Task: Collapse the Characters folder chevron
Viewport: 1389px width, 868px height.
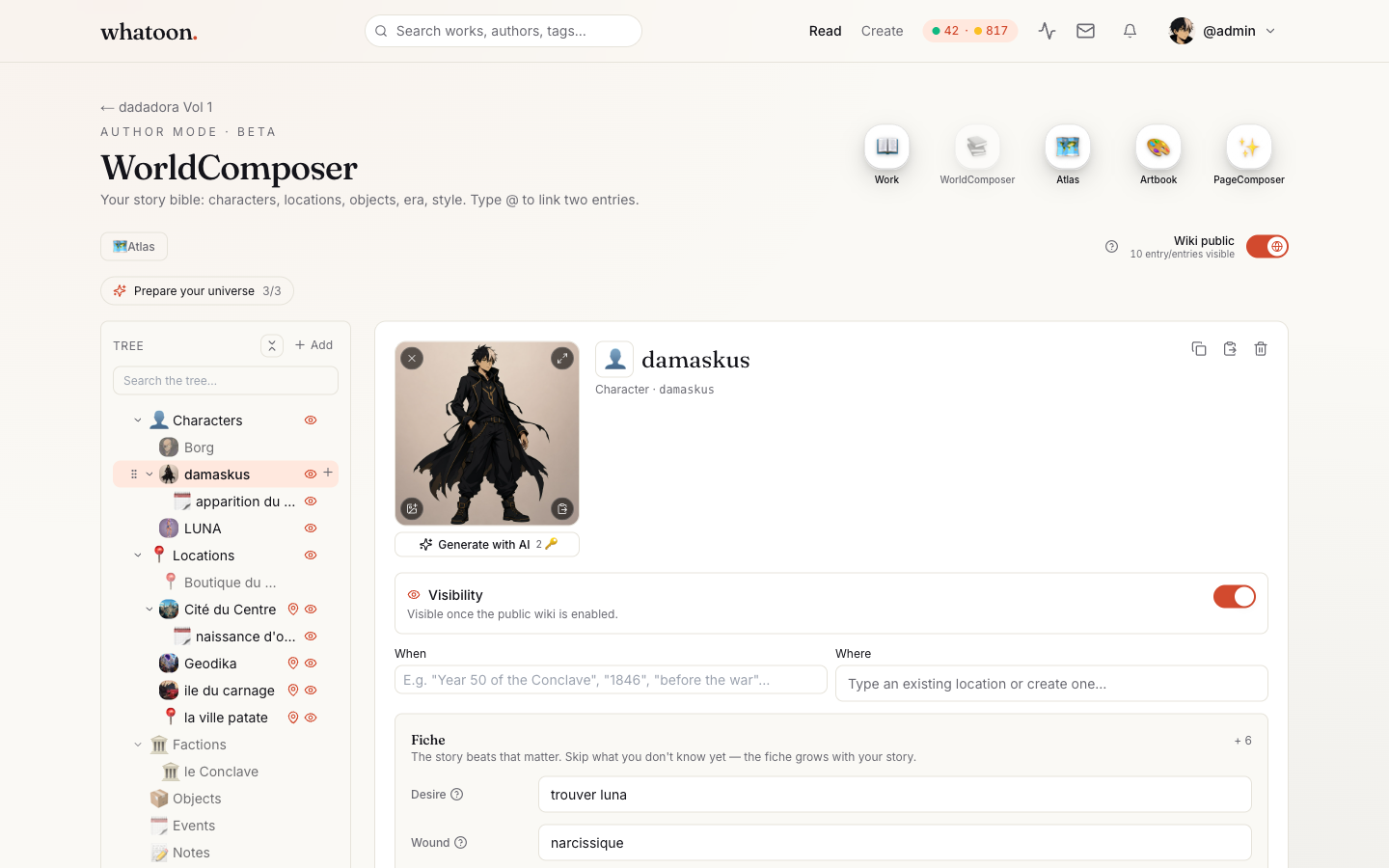Action: click(138, 420)
